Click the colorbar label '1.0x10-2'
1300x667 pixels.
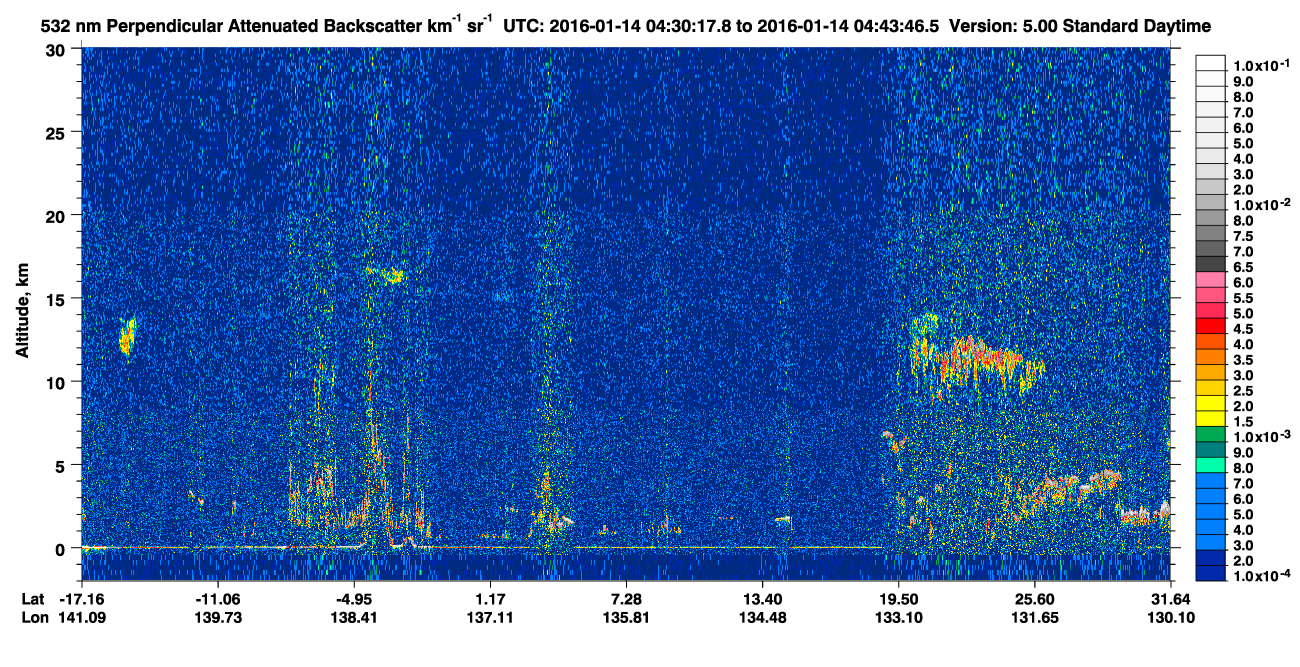[x=1263, y=205]
